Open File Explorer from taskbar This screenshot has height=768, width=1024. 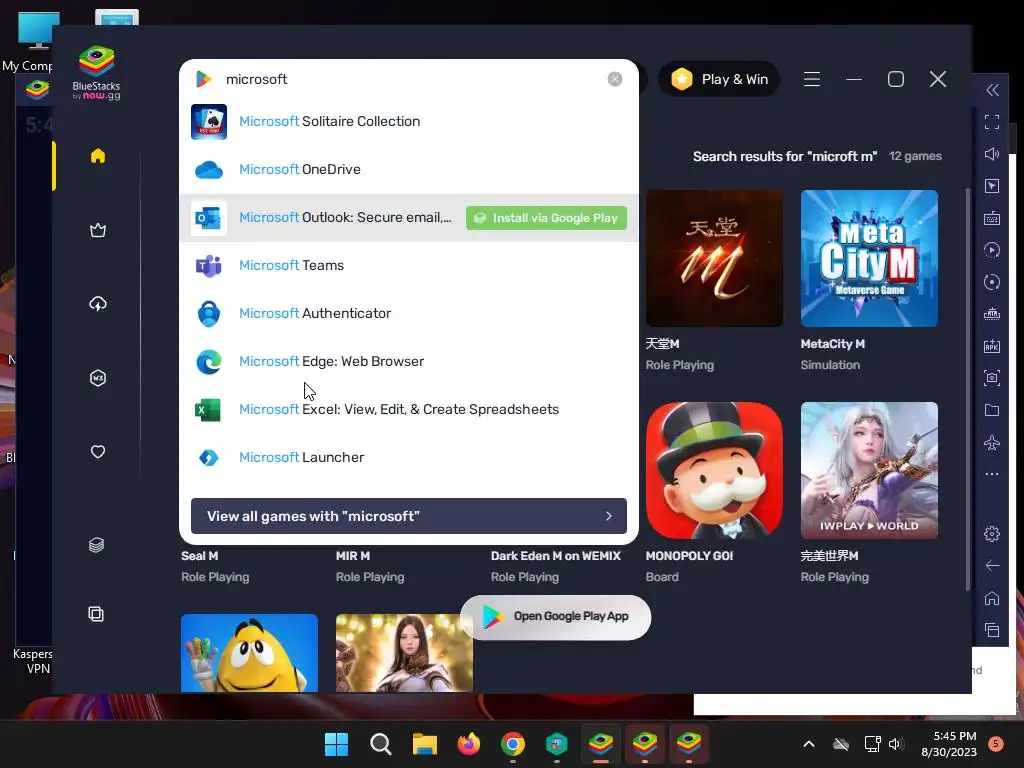(424, 744)
